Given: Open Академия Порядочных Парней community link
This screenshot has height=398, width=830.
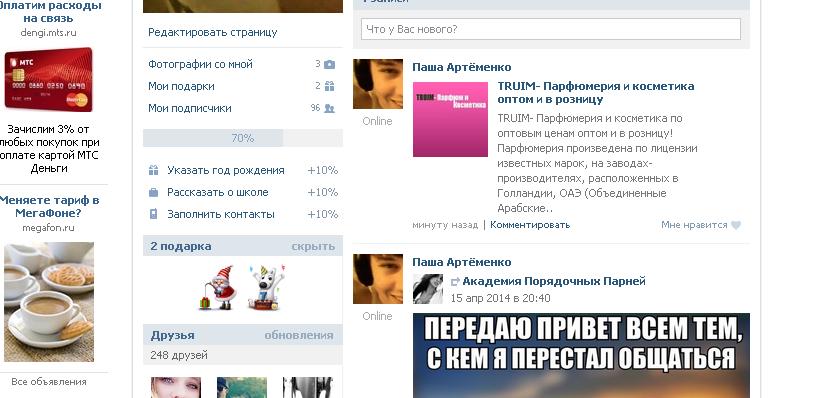Looking at the screenshot, I should [554, 282].
